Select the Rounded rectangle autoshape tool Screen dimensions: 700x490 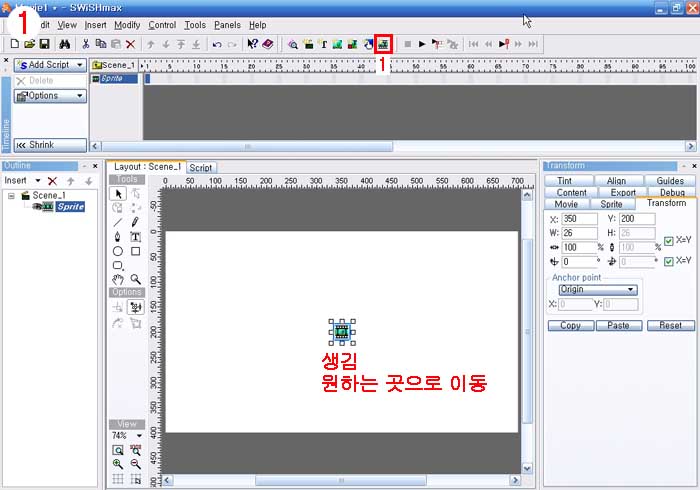118,266
